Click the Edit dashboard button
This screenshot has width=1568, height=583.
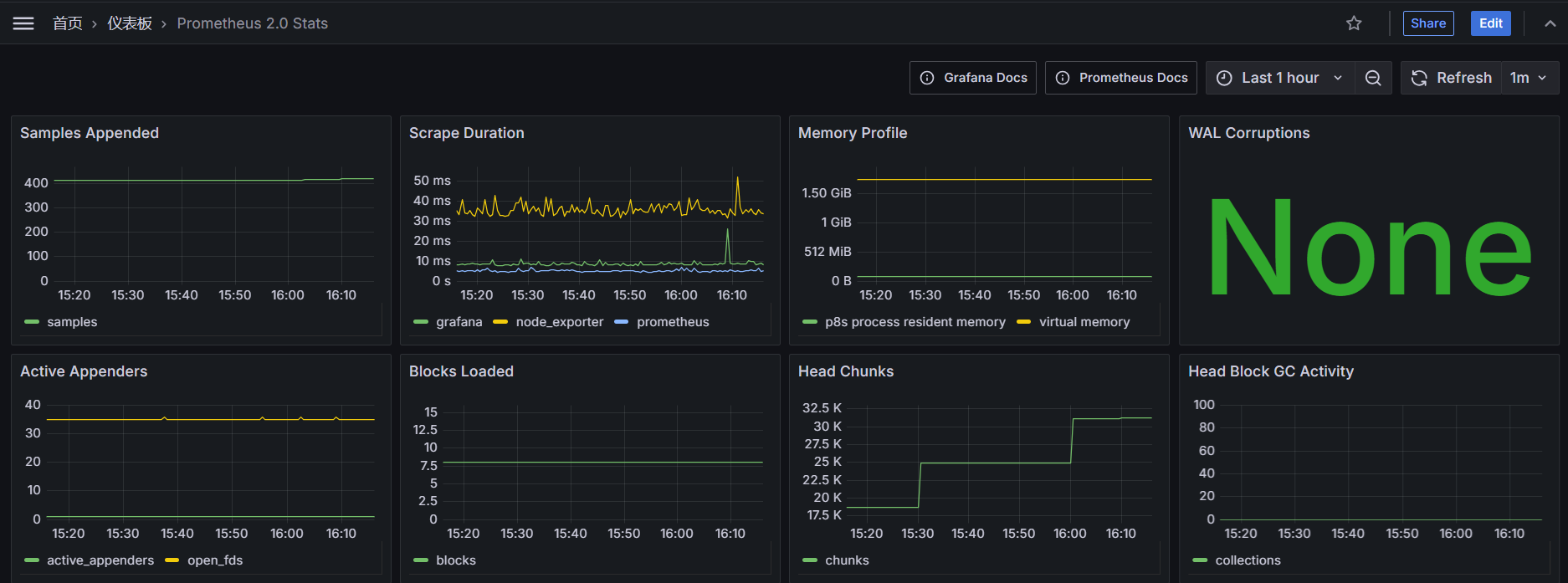(x=1491, y=23)
